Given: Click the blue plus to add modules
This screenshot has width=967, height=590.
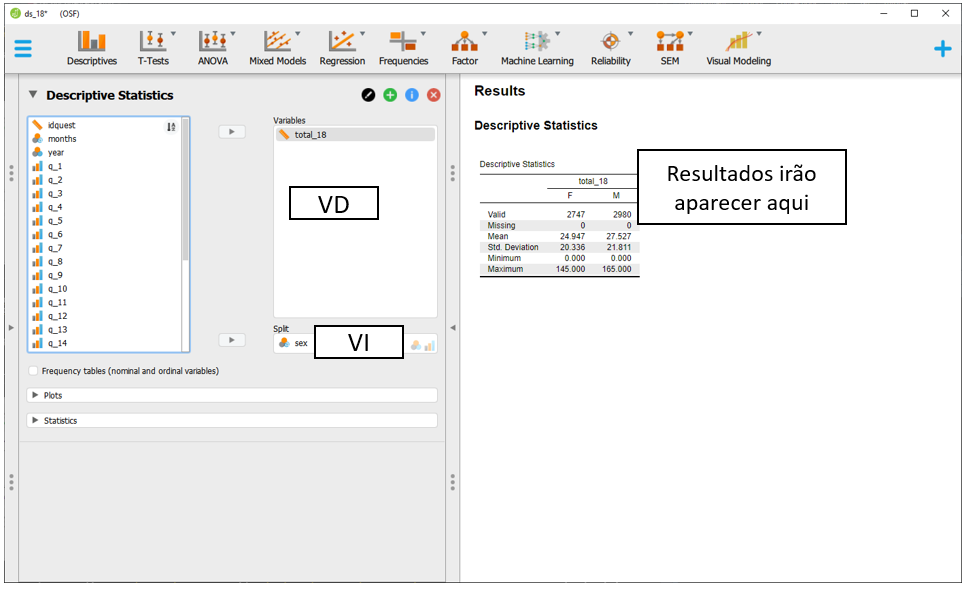Looking at the screenshot, I should pos(942,48).
